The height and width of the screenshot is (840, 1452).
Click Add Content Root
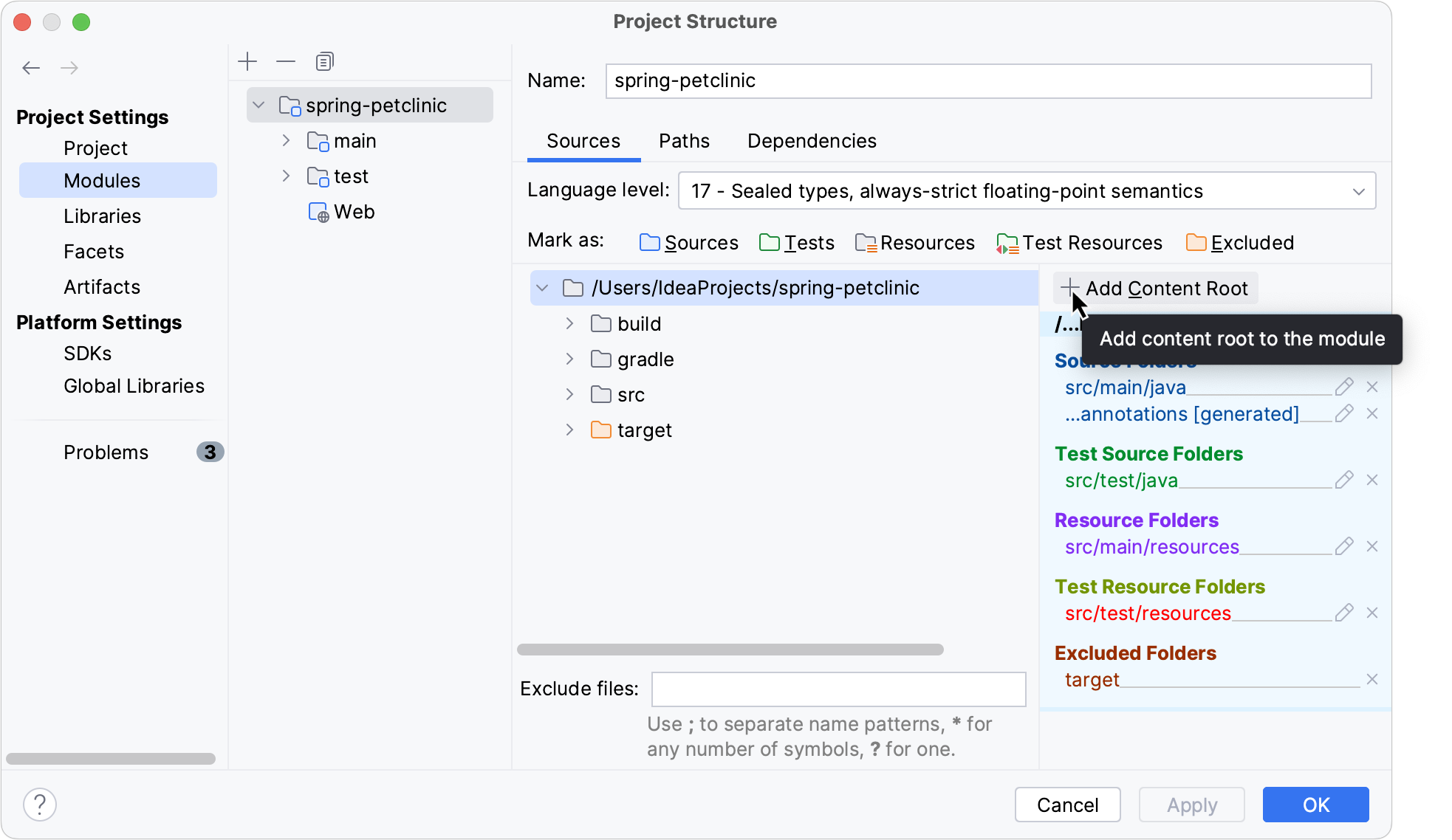[x=1154, y=288]
